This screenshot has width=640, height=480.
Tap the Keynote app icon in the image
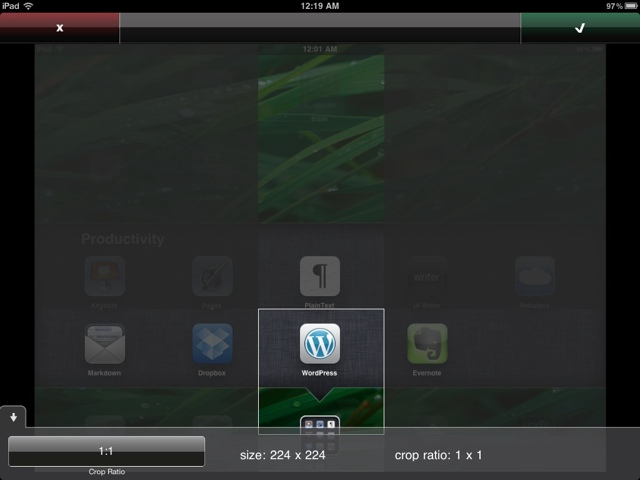coord(104,276)
